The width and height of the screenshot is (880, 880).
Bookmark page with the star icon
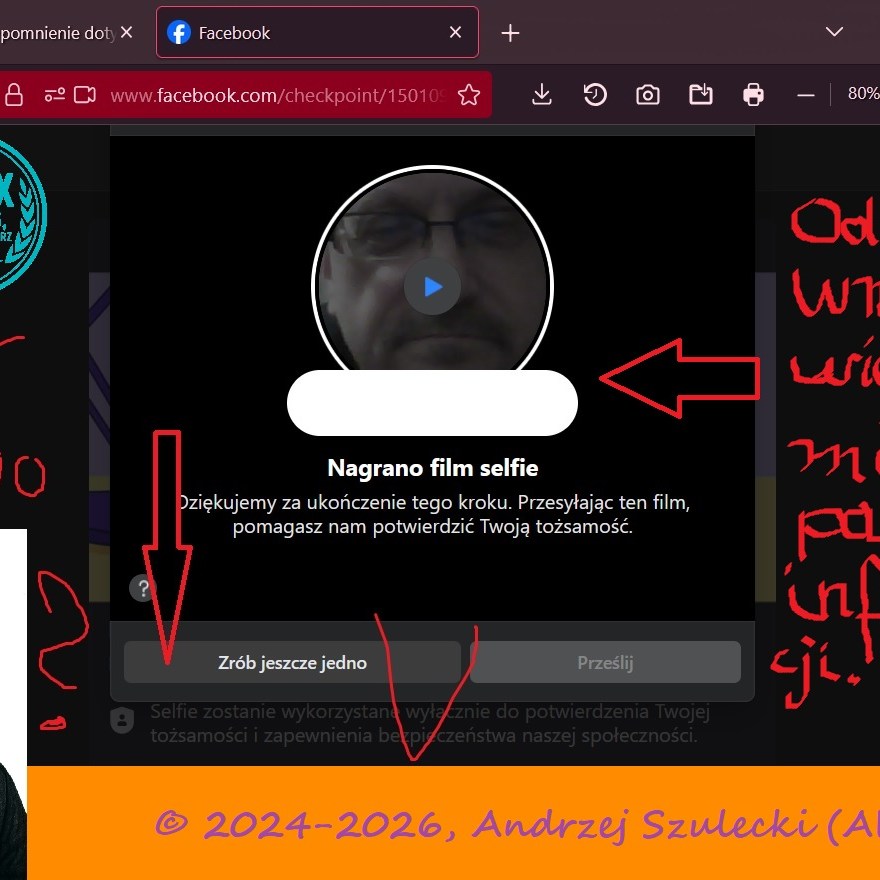pyautogui.click(x=468, y=95)
